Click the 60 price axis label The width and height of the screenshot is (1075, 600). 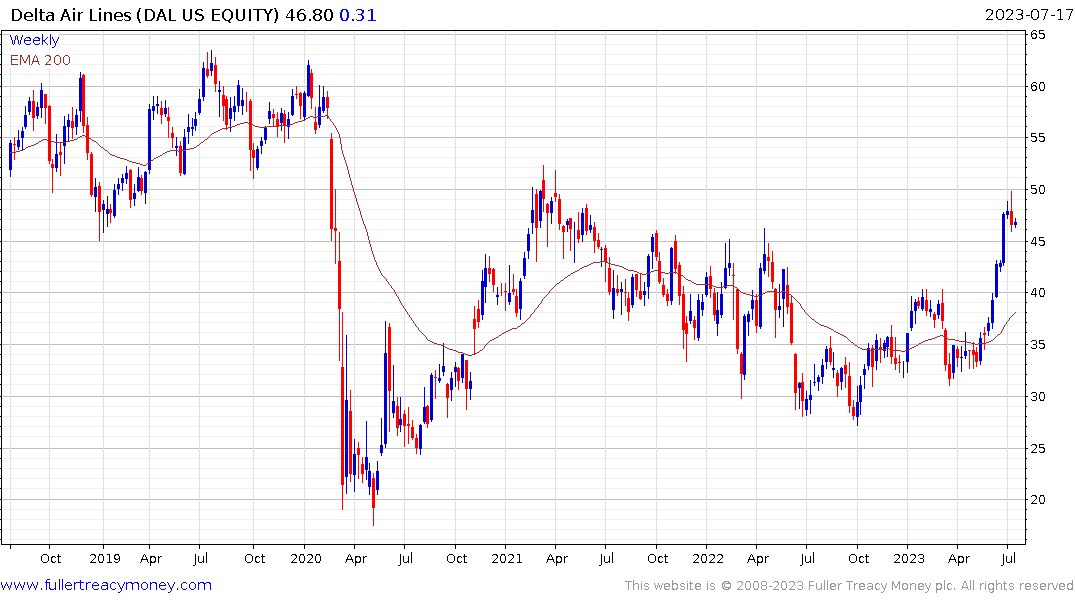click(1037, 86)
